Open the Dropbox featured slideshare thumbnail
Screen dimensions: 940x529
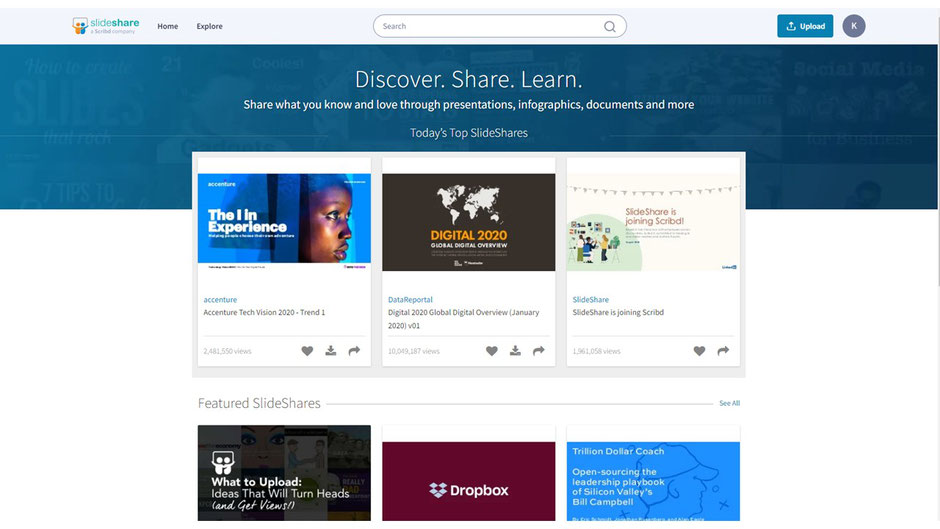(x=469, y=481)
